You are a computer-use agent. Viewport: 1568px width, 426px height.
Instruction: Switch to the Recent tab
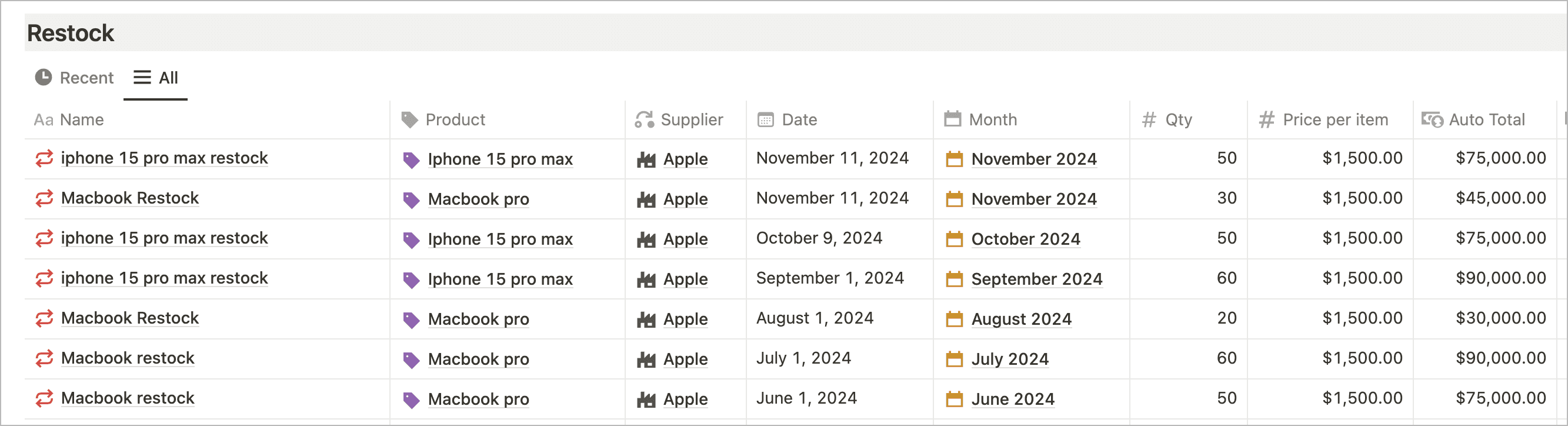click(x=86, y=77)
